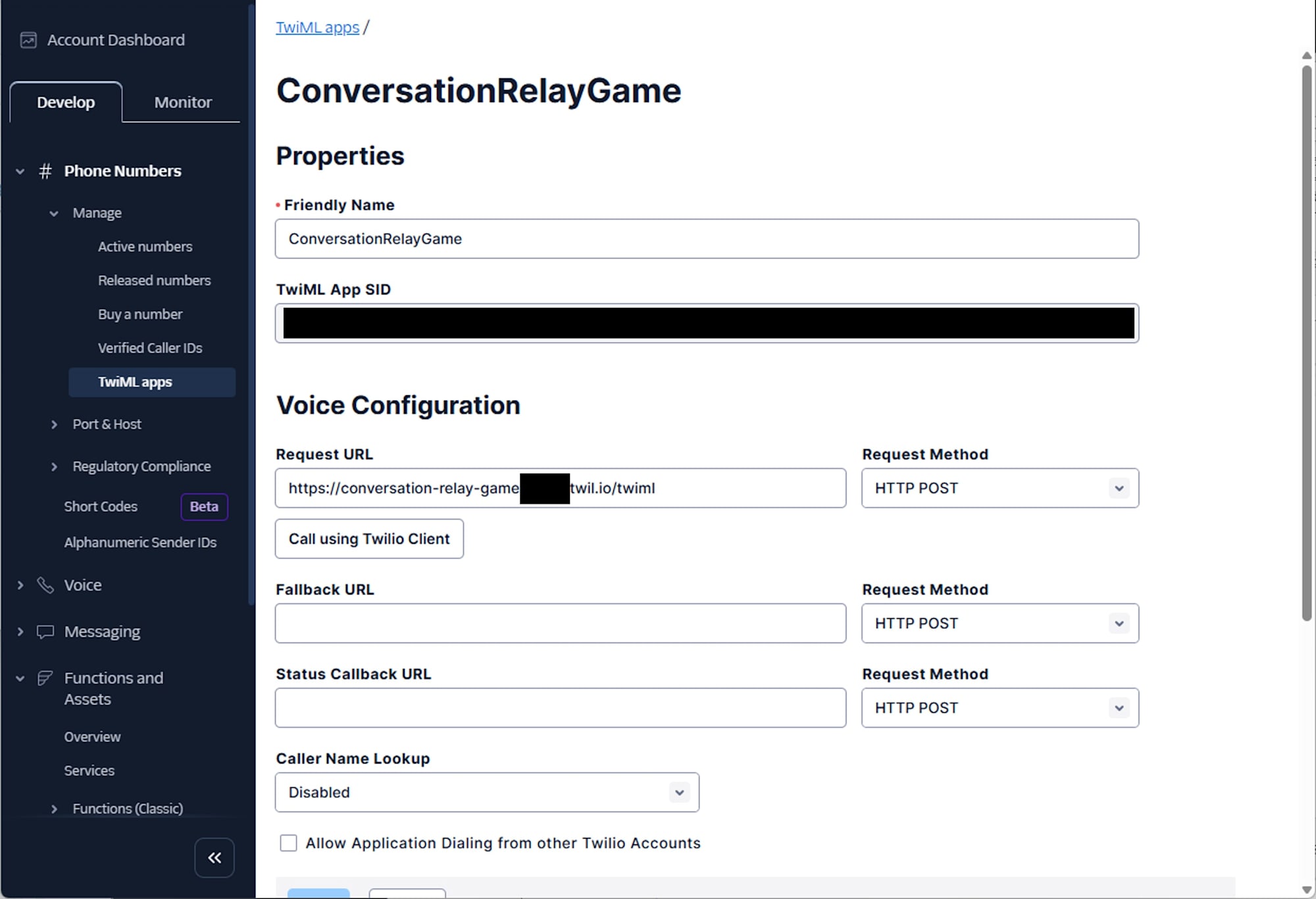
Task: Open Account Dashboard link
Action: click(x=116, y=40)
